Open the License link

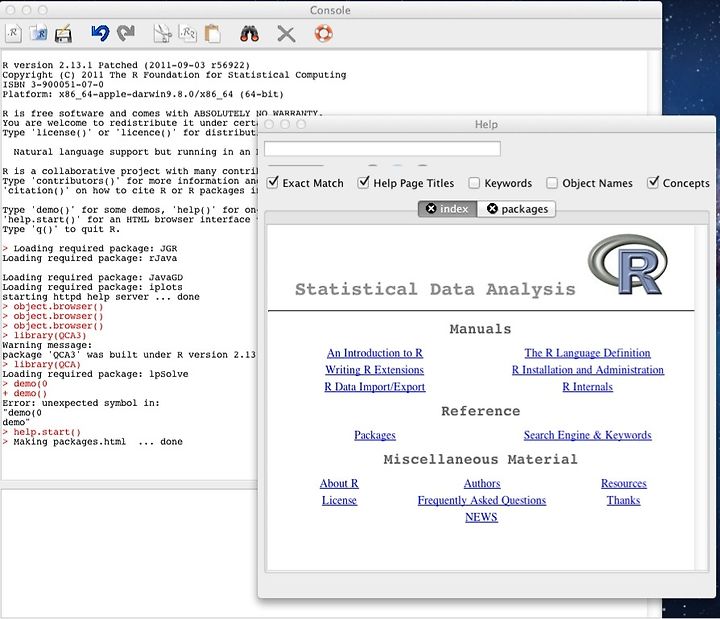[x=339, y=500]
